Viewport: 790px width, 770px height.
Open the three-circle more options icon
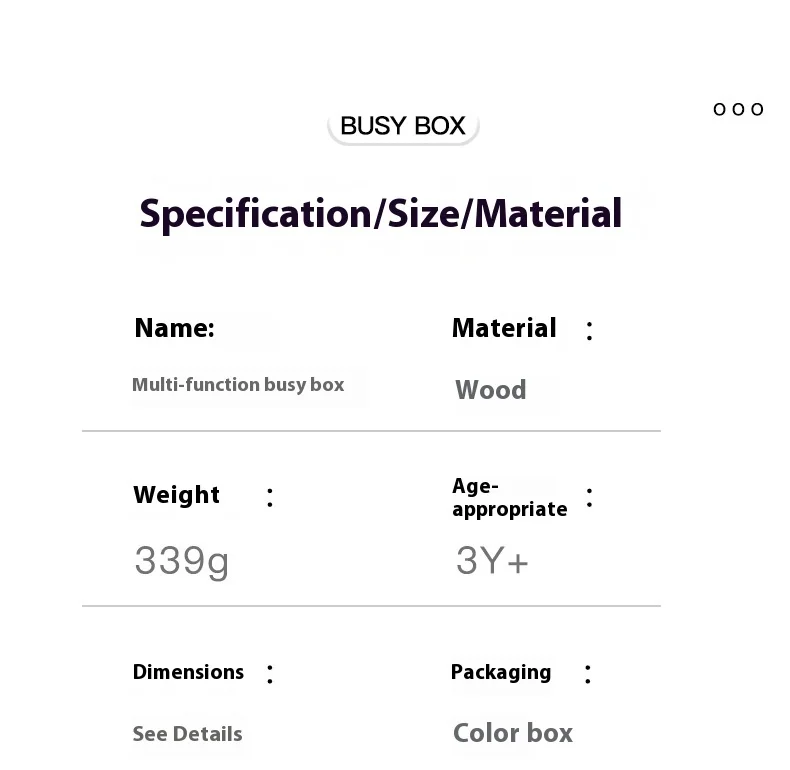point(738,109)
